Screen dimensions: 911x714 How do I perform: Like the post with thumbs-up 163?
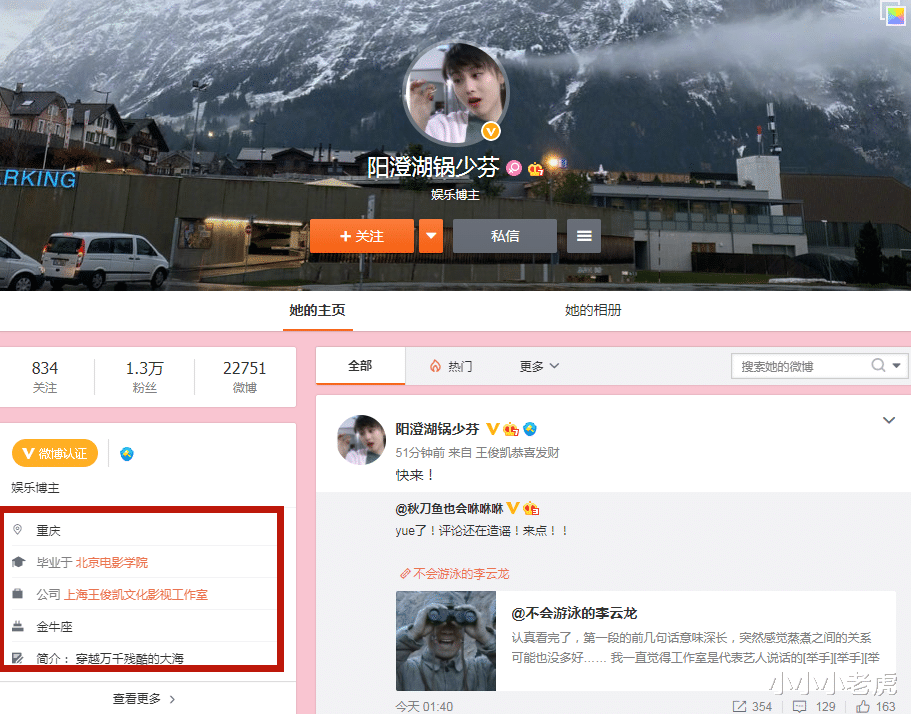coord(863,706)
